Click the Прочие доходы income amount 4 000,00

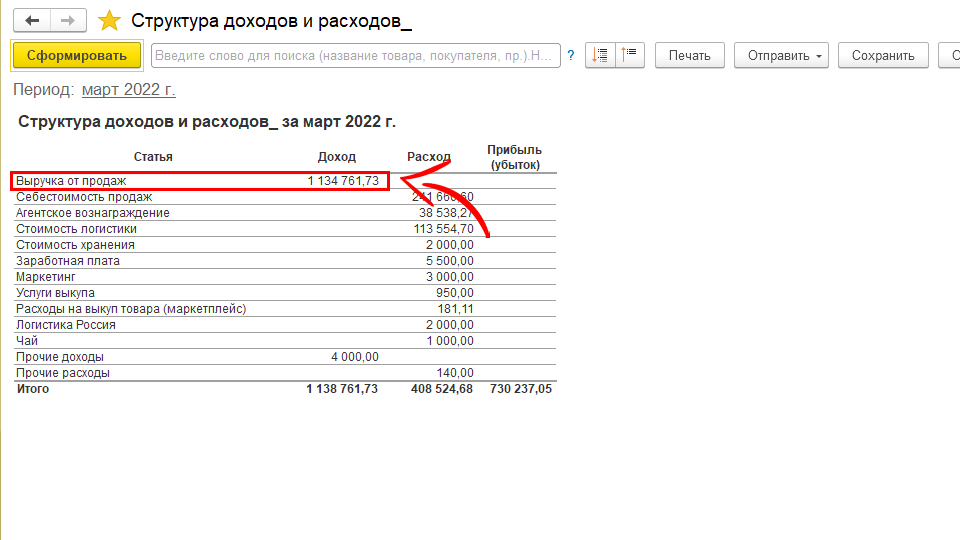[x=355, y=357]
